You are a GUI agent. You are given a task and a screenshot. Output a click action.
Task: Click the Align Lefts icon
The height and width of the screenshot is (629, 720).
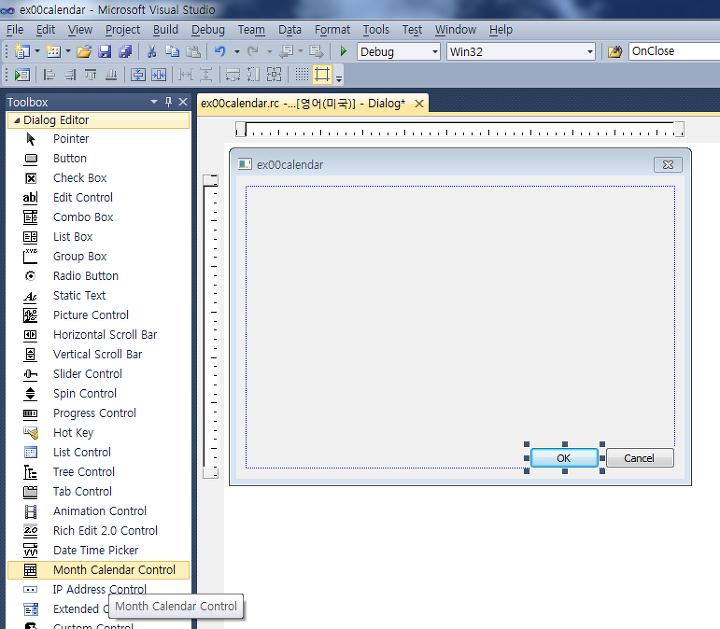[x=49, y=74]
